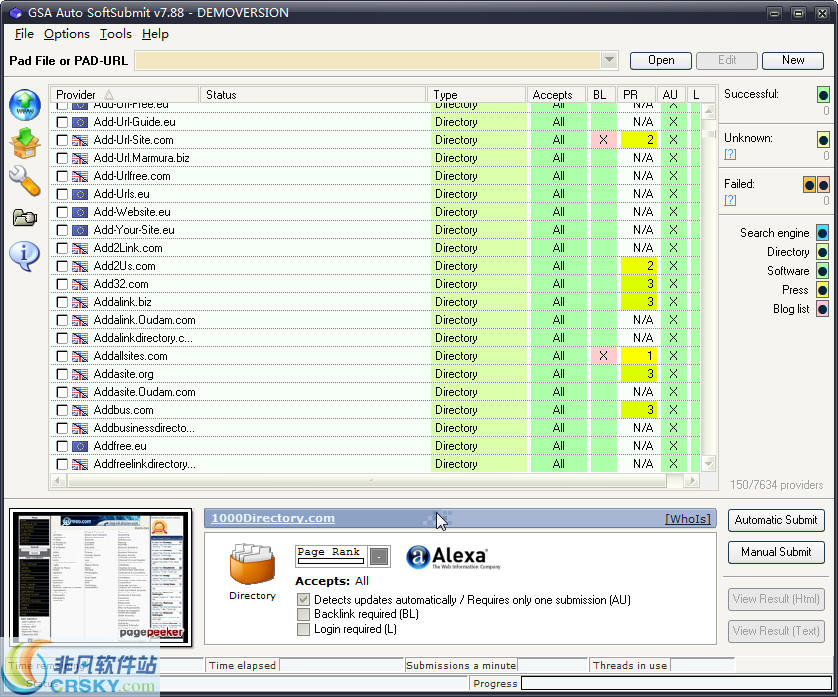Open the Tools menu

click(x=116, y=33)
